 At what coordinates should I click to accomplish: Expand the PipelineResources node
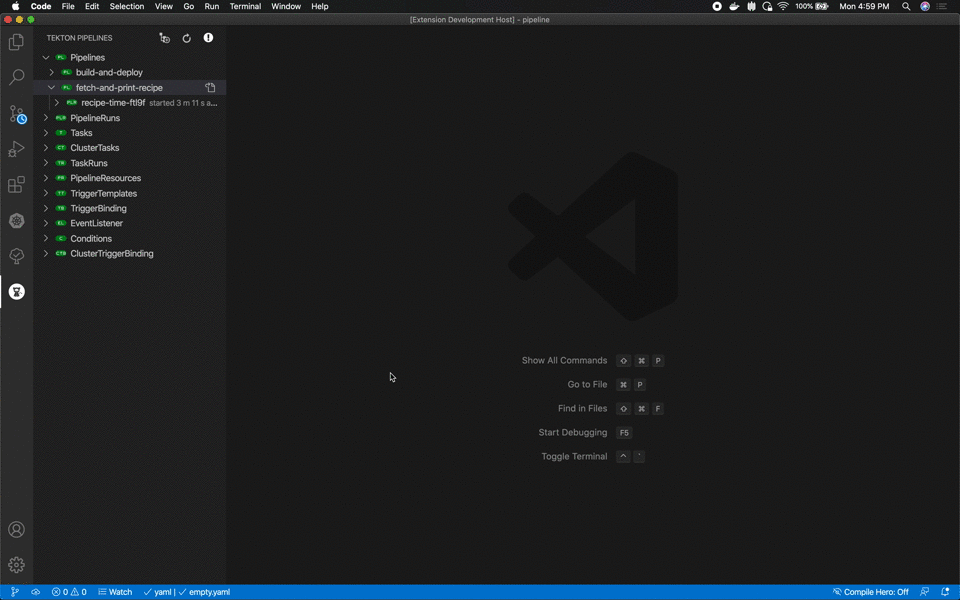46,178
